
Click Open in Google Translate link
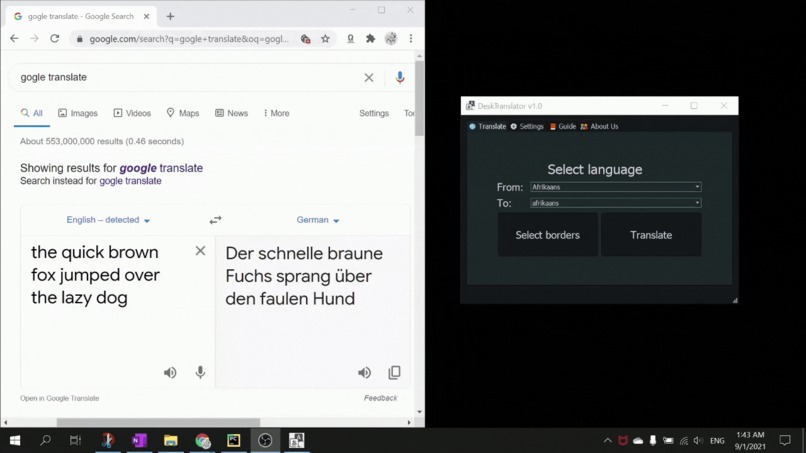point(60,398)
